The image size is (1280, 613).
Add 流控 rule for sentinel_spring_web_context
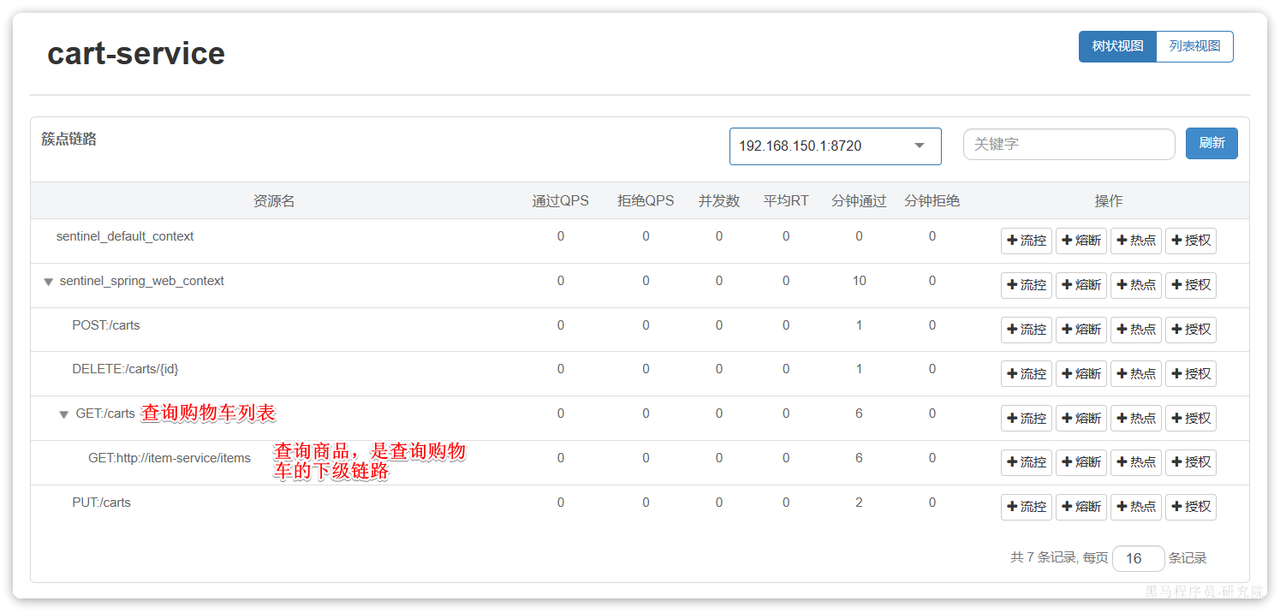point(1027,285)
